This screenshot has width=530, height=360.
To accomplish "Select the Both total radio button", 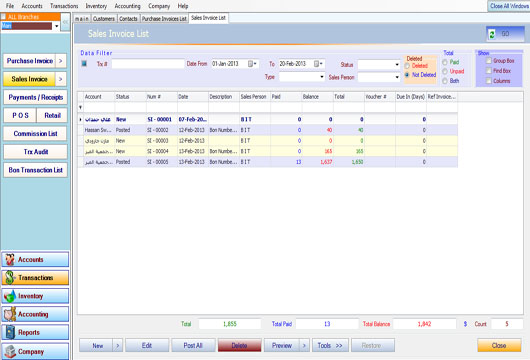I will click(x=445, y=81).
